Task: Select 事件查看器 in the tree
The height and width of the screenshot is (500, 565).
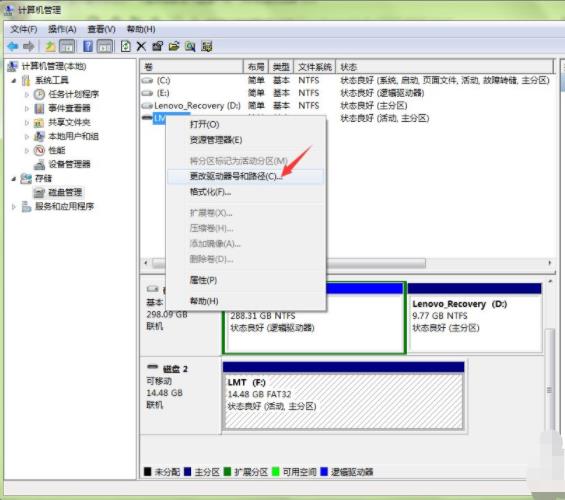Action: [x=69, y=108]
